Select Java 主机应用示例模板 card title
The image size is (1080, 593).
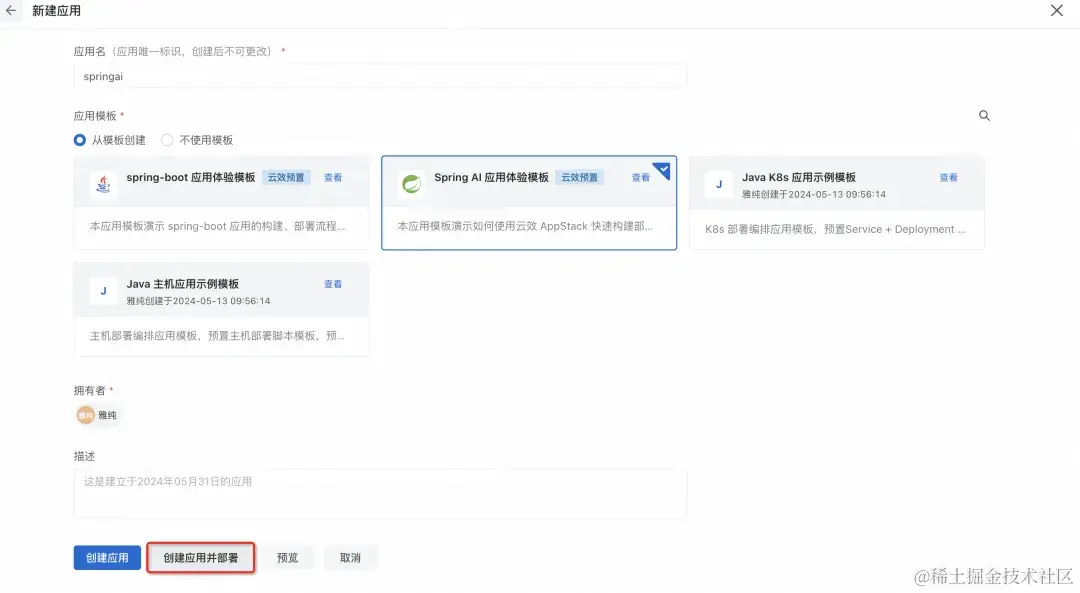point(183,284)
